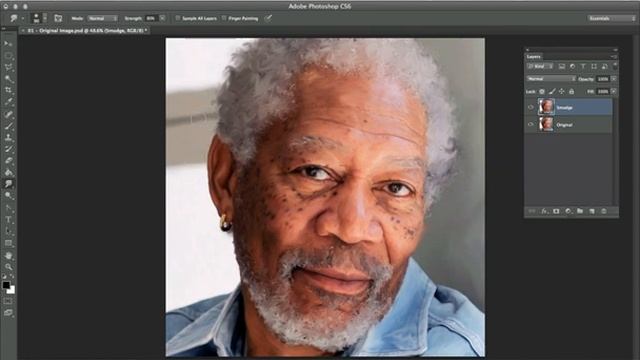Select the Layers panel tab
The image size is (640, 360).
pos(533,57)
